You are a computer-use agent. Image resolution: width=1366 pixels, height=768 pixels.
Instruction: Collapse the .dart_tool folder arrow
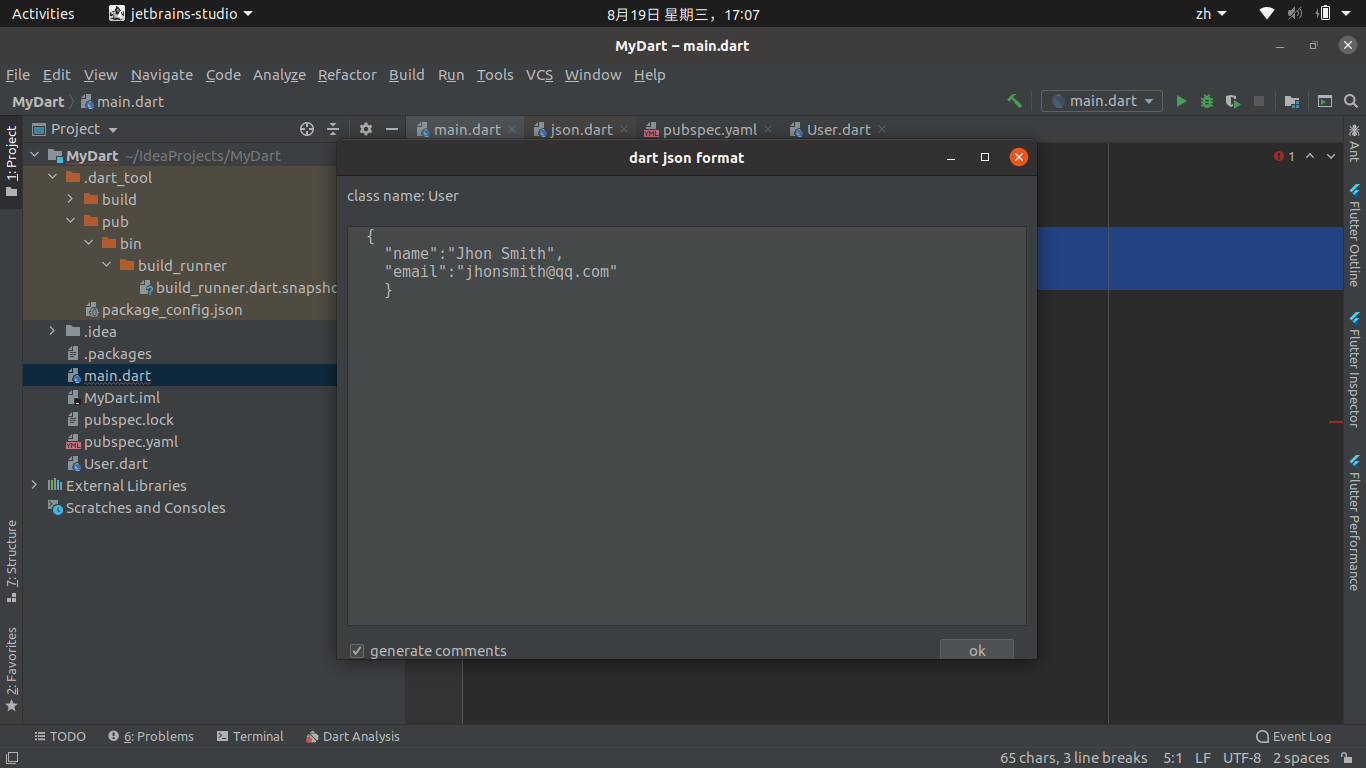pyautogui.click(x=52, y=178)
